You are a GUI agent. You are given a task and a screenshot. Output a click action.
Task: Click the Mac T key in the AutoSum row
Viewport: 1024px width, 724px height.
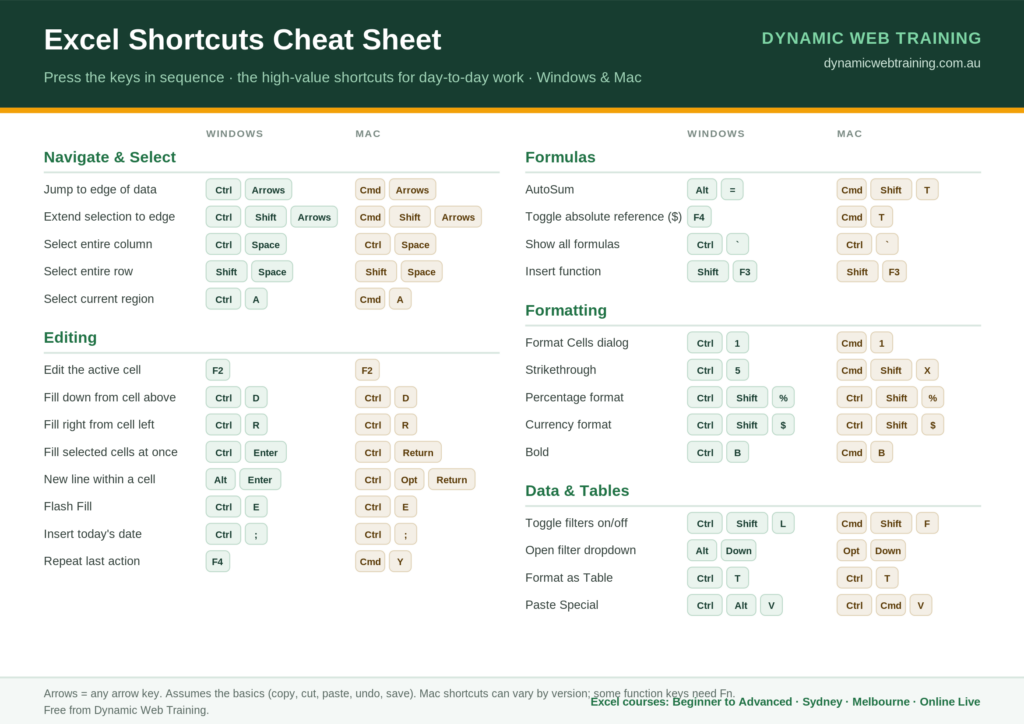click(x=927, y=190)
